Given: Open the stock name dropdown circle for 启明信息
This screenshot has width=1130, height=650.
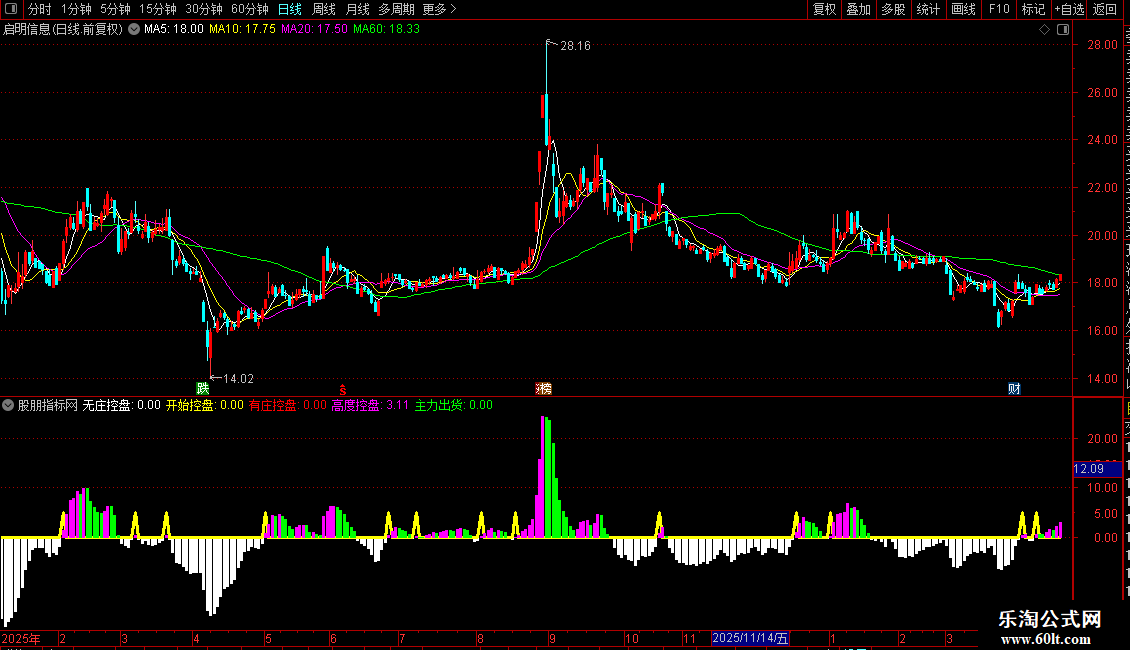Looking at the screenshot, I should click(134, 30).
